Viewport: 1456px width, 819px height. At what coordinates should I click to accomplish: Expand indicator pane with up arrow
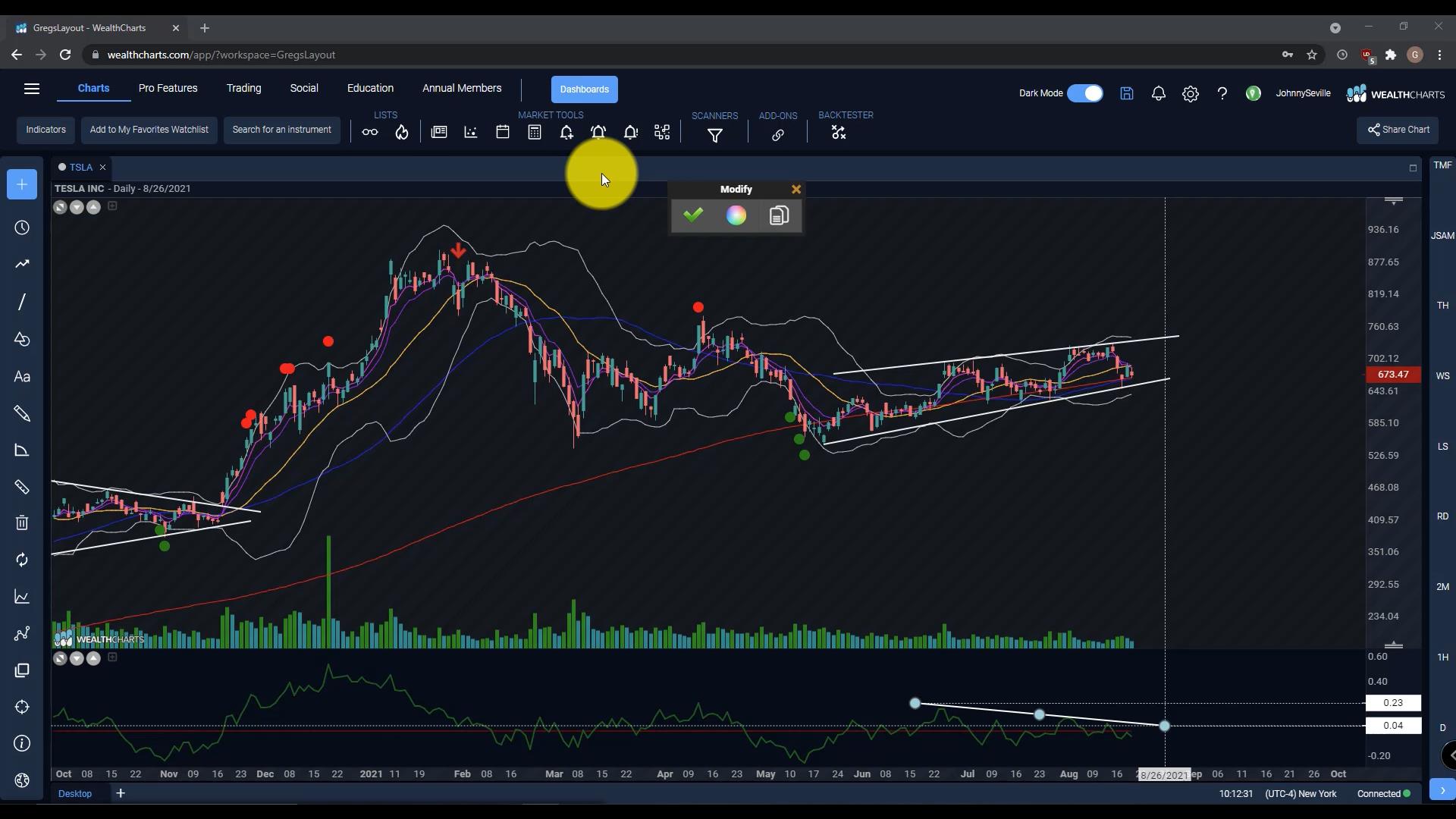tap(93, 658)
